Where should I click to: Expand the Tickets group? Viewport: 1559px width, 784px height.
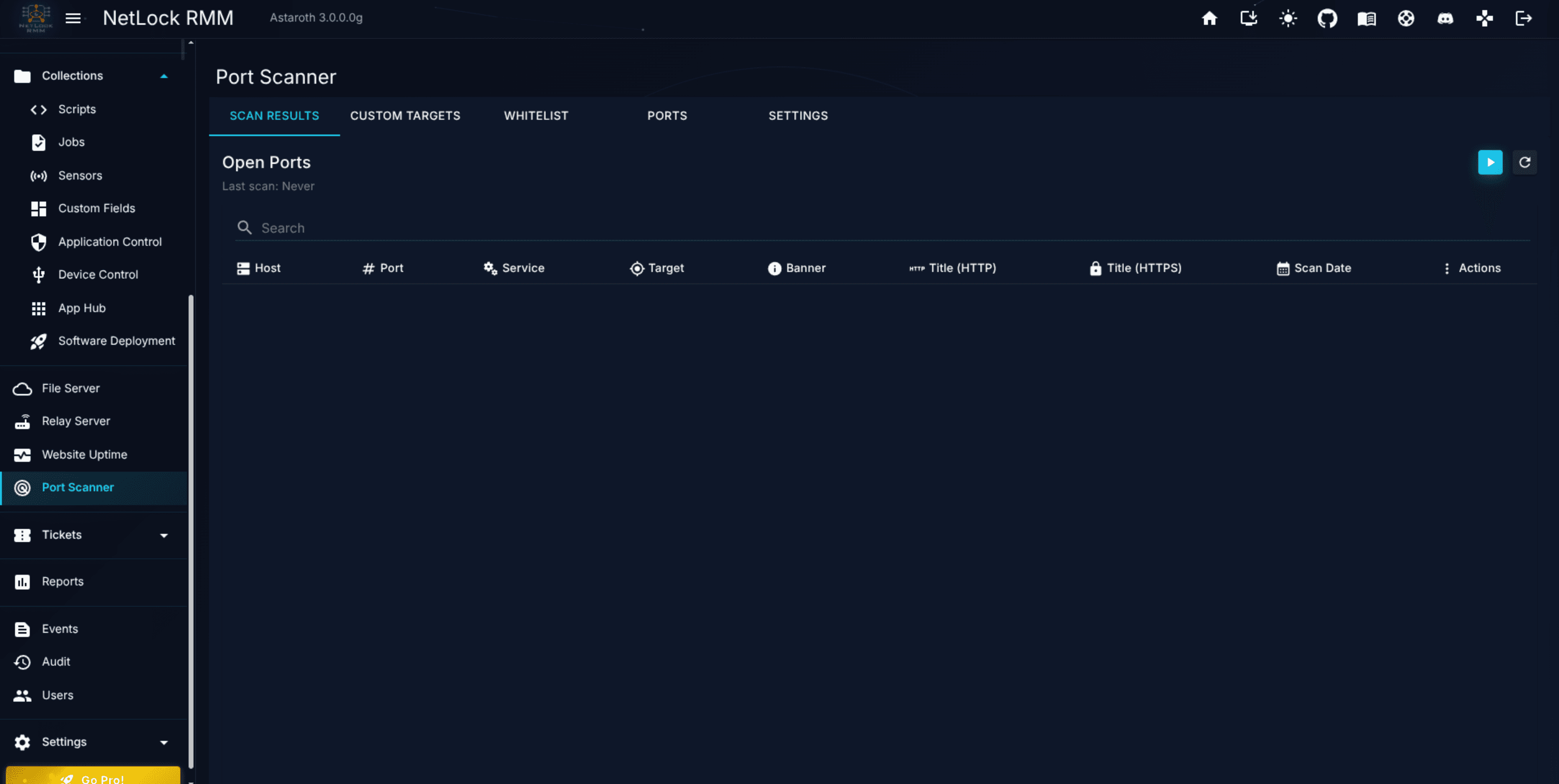coord(94,535)
